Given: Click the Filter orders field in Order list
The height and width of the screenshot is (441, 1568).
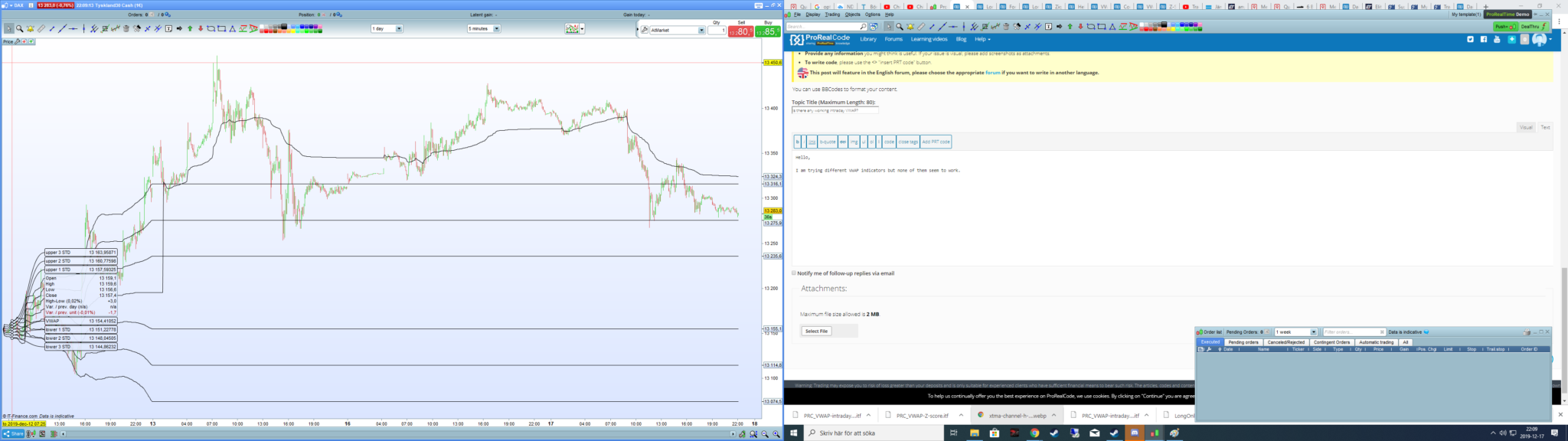Looking at the screenshot, I should [1354, 332].
